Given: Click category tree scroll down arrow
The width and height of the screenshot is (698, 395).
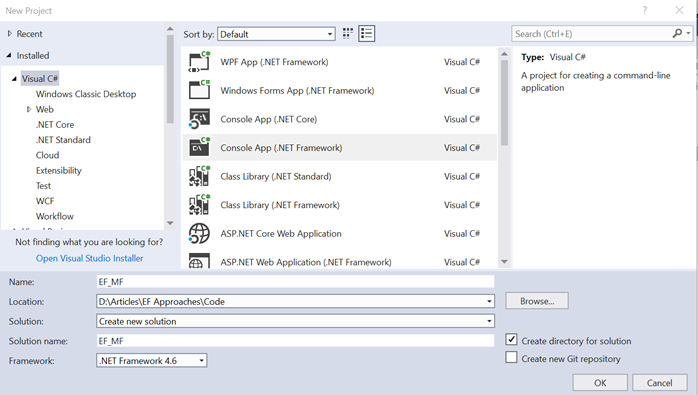Looking at the screenshot, I should pos(170,223).
